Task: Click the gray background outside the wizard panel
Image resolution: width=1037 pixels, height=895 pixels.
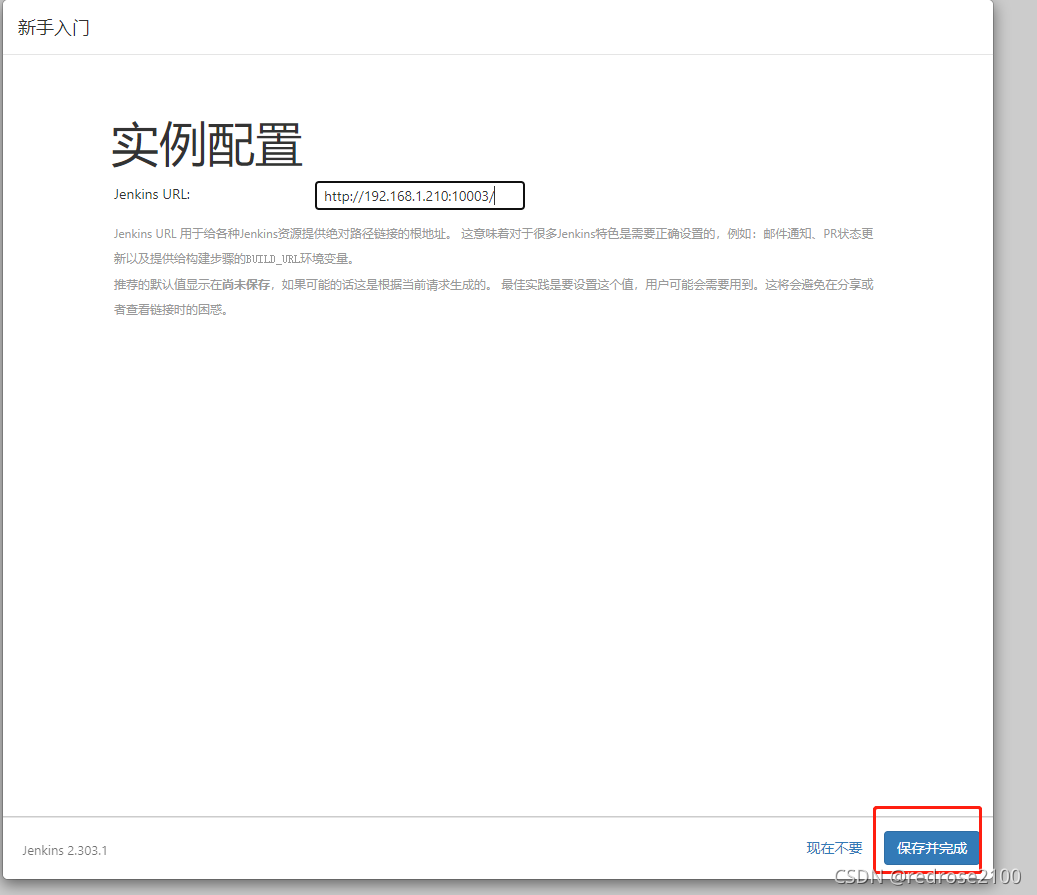Action: [1015, 400]
